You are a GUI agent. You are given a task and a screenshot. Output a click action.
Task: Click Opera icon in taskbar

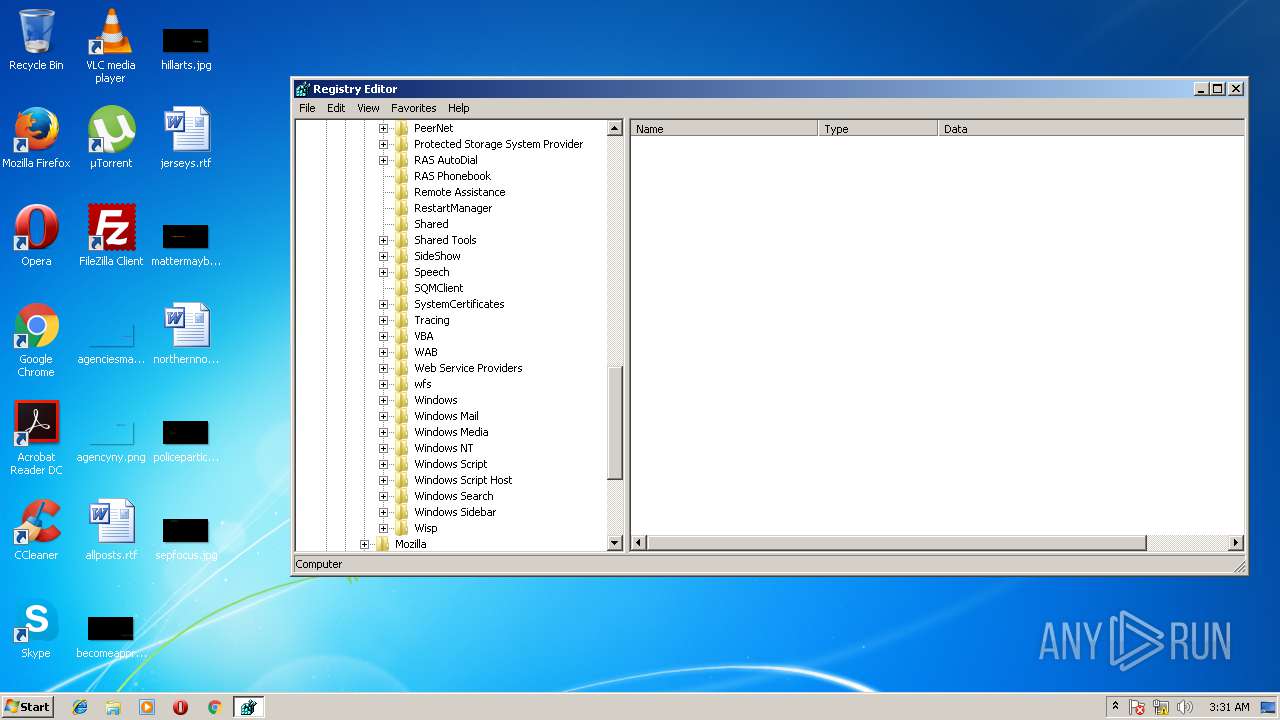[180, 707]
